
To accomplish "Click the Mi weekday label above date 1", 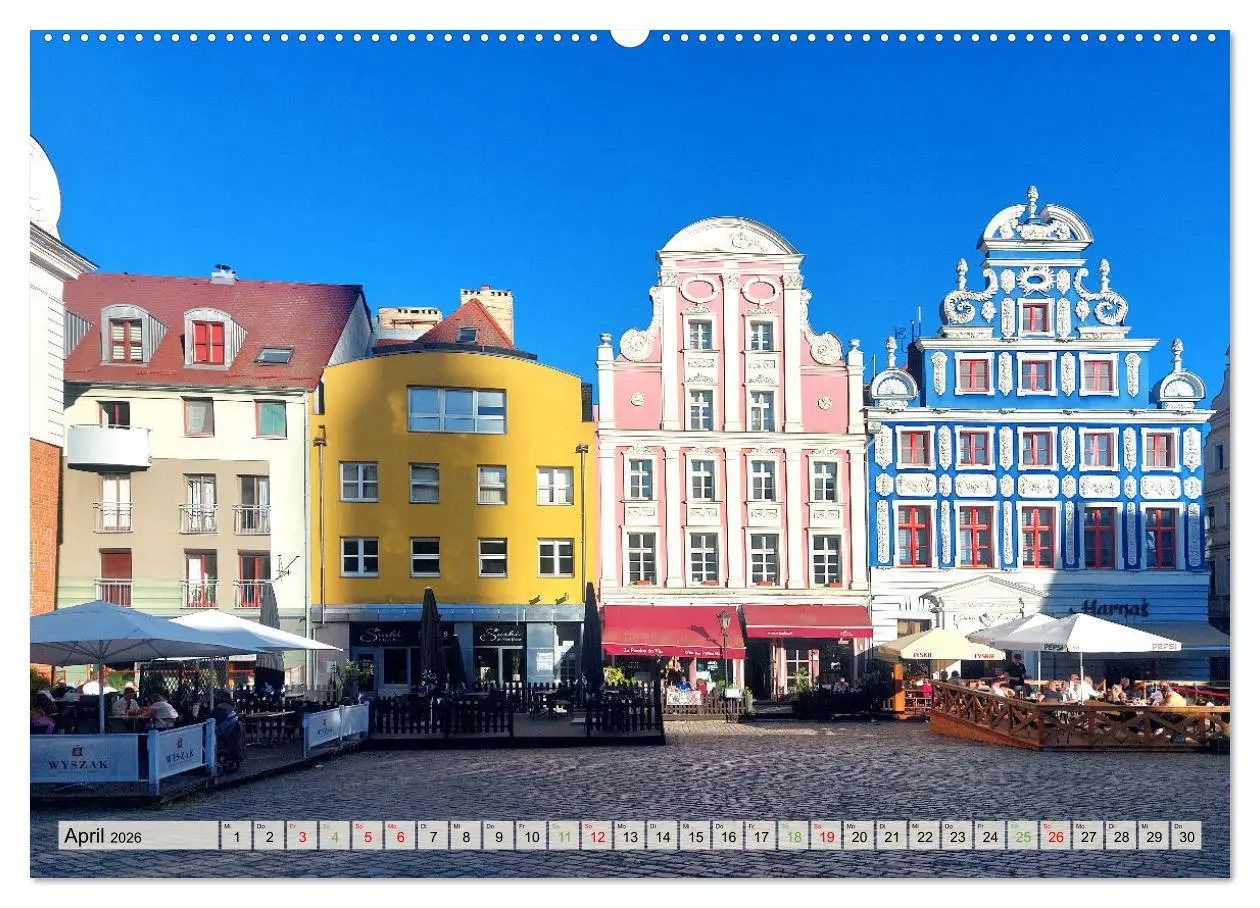I will click(x=227, y=827).
